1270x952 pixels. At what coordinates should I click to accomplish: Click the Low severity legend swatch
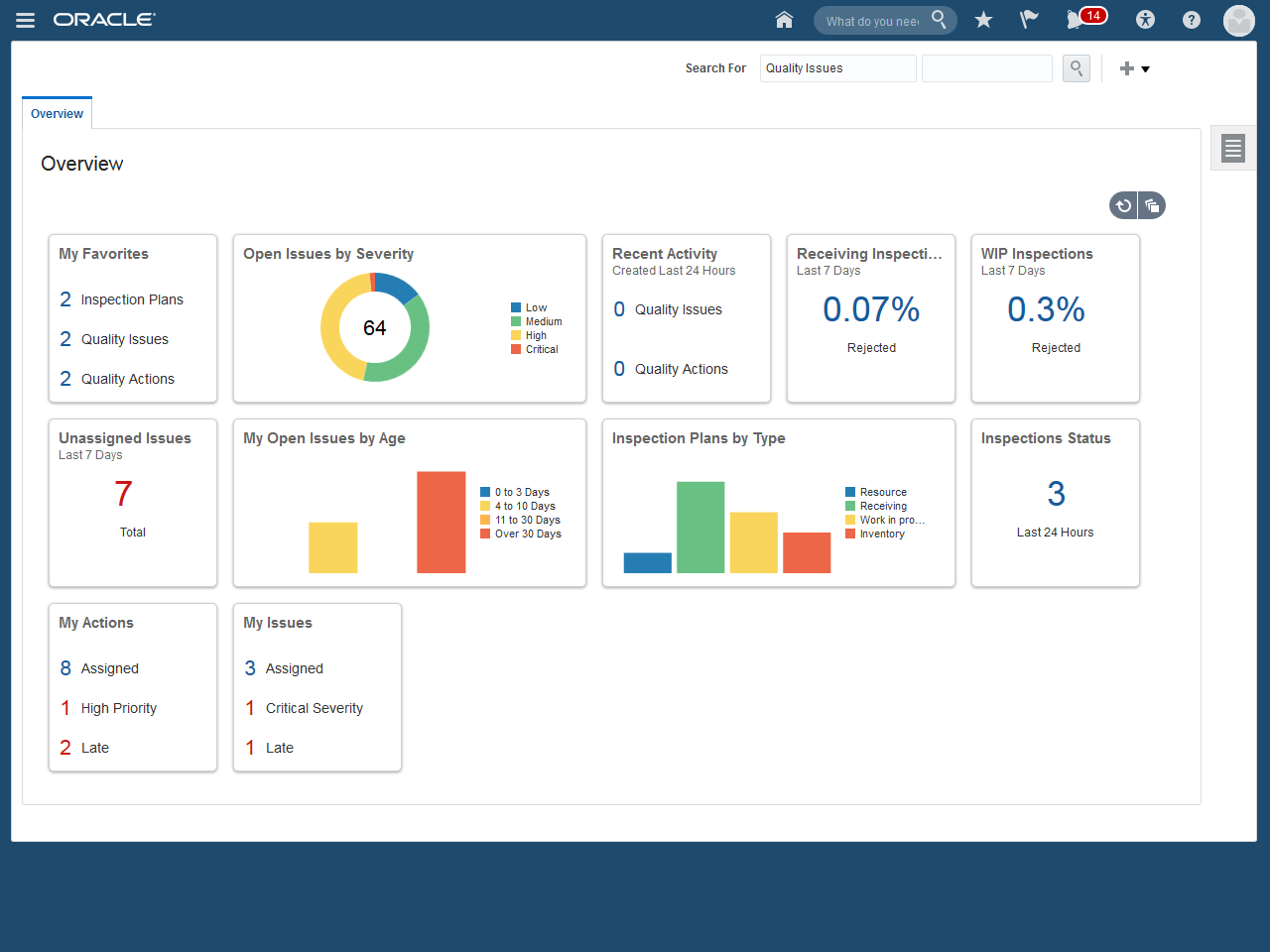(x=516, y=307)
